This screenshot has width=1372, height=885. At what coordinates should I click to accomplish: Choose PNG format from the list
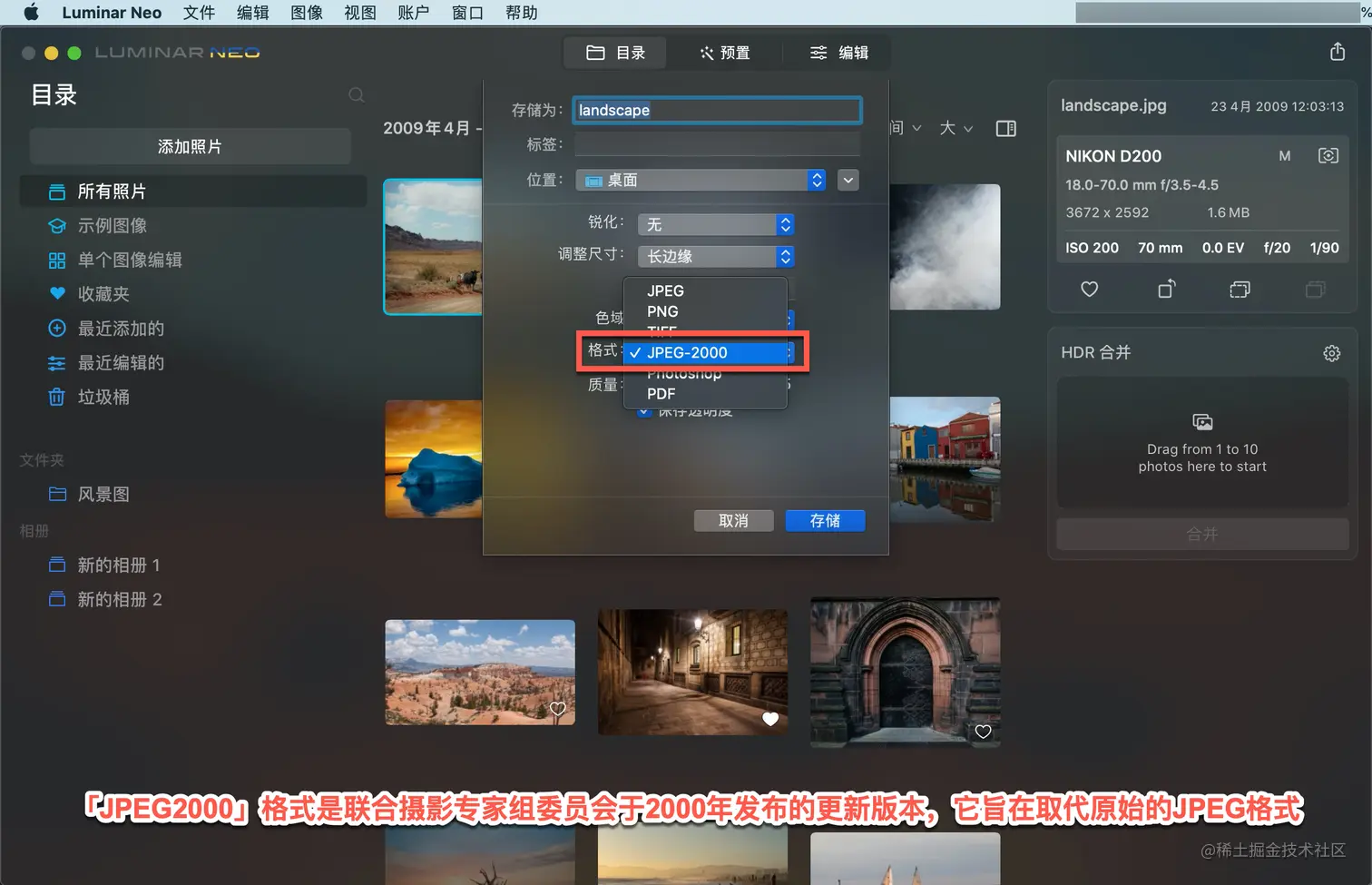705,311
